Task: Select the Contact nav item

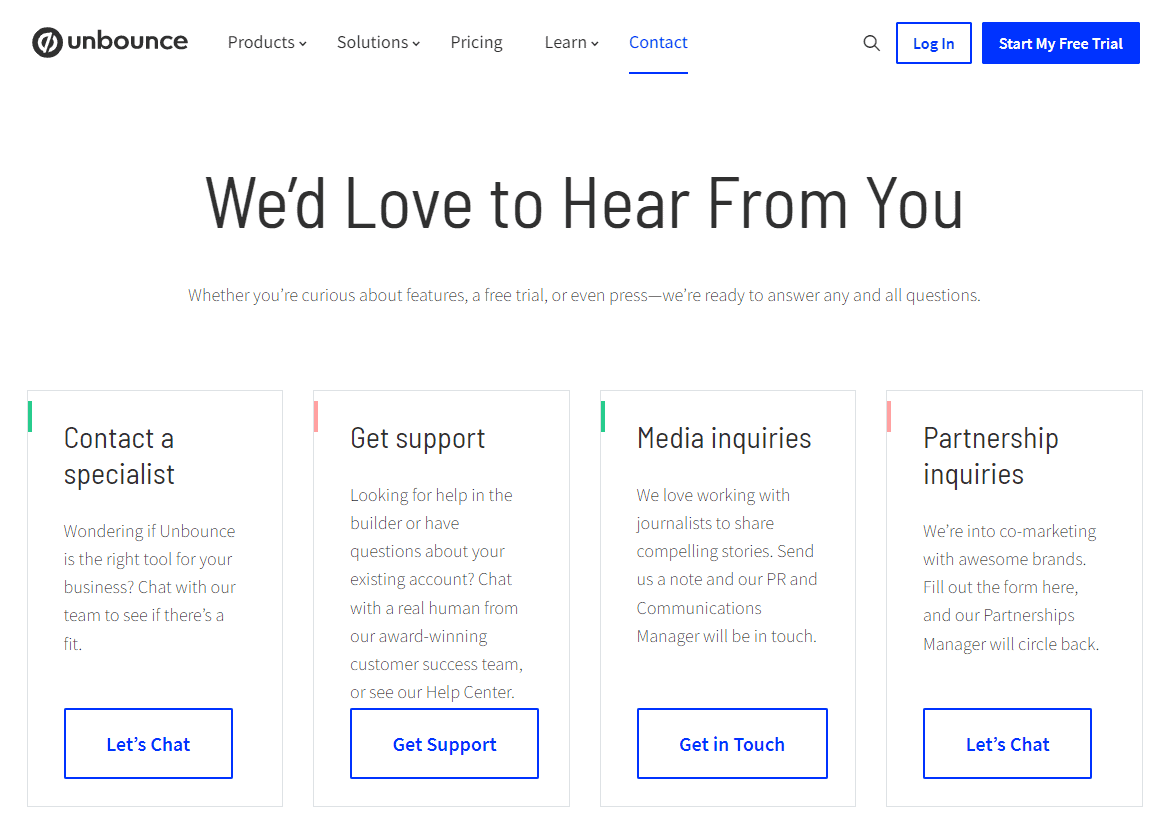Action: coord(658,42)
